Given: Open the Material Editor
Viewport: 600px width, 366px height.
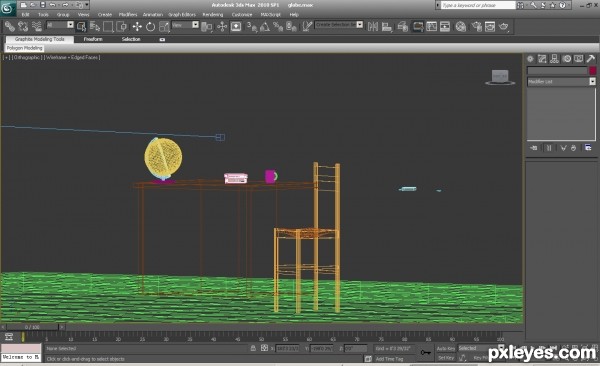Looking at the screenshot, I should [461, 26].
